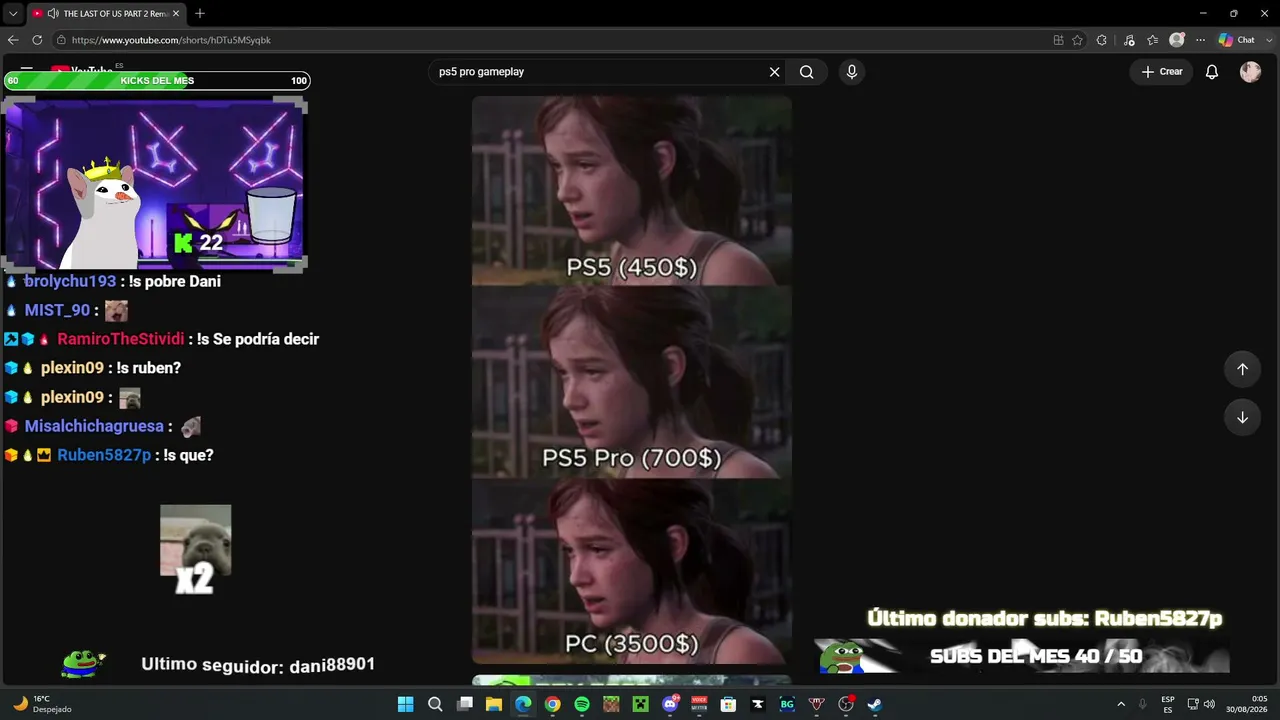Open browser settings and more menu
This screenshot has width=1280, height=720.
1200,40
